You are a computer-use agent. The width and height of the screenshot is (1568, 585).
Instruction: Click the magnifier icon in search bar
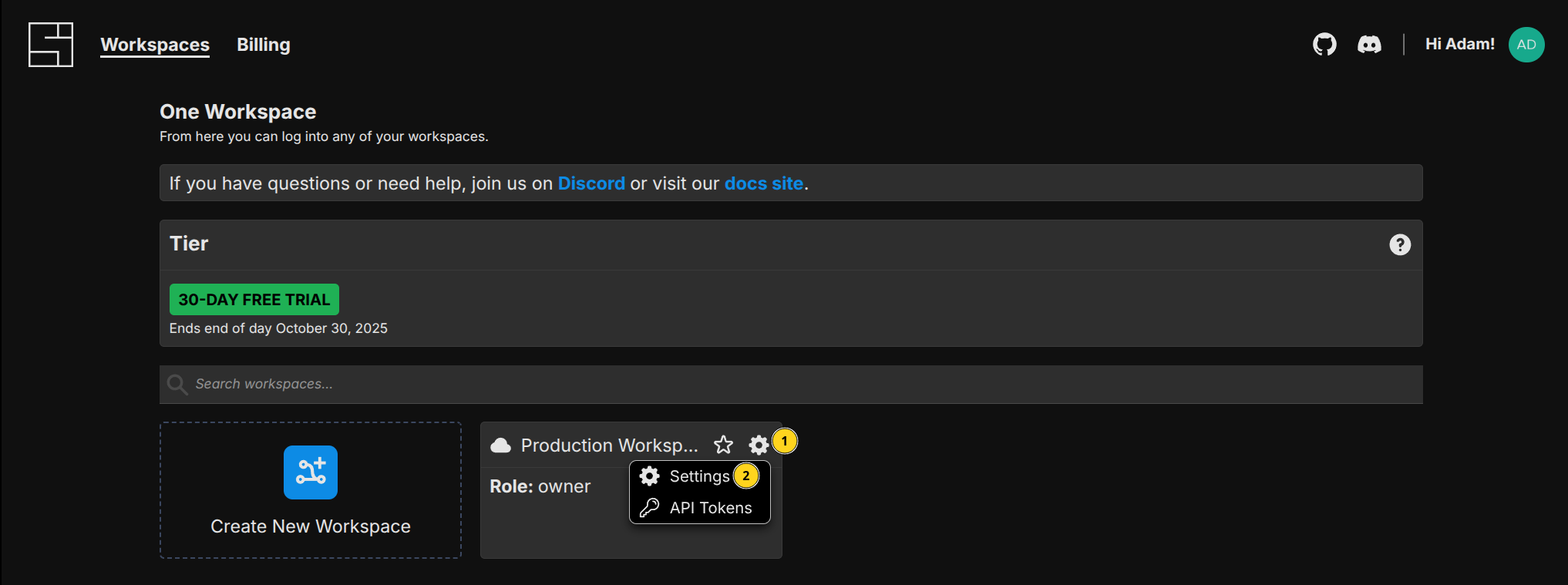[177, 384]
